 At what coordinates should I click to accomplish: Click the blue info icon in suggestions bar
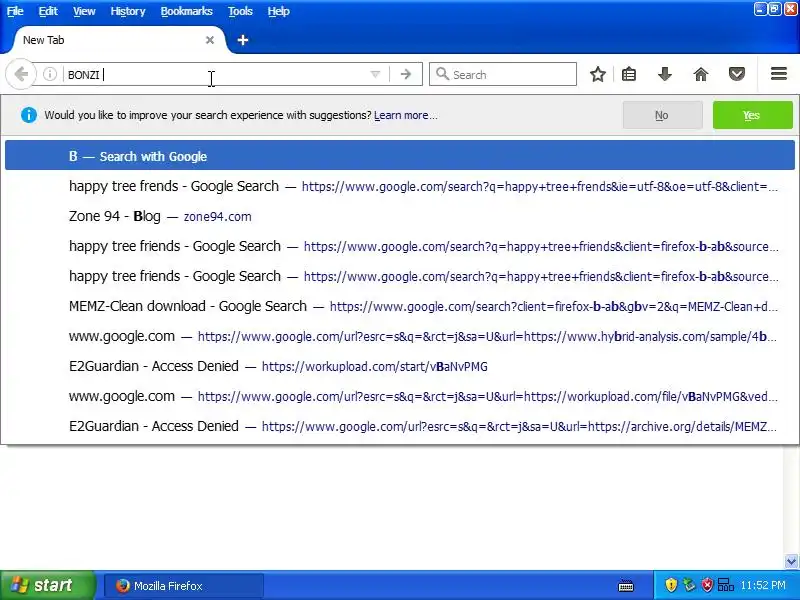pos(29,115)
